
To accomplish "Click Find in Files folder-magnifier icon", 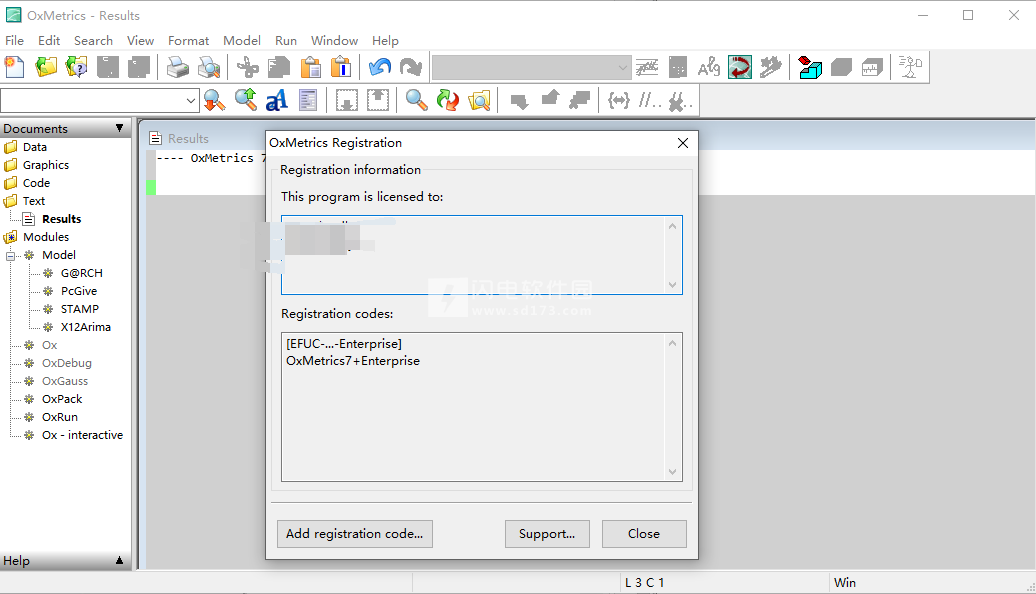I will [x=479, y=100].
